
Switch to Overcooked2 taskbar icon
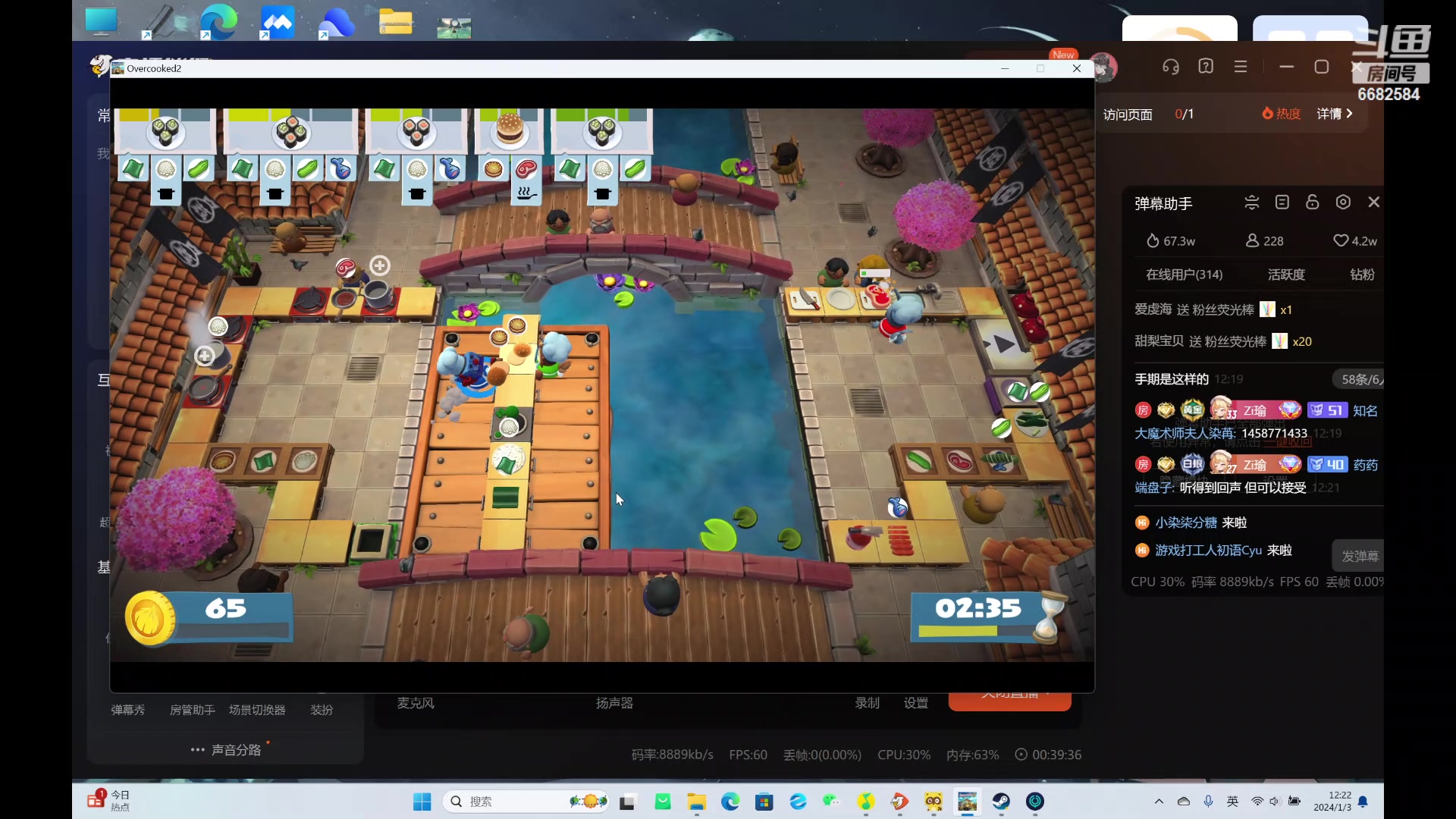tap(967, 802)
